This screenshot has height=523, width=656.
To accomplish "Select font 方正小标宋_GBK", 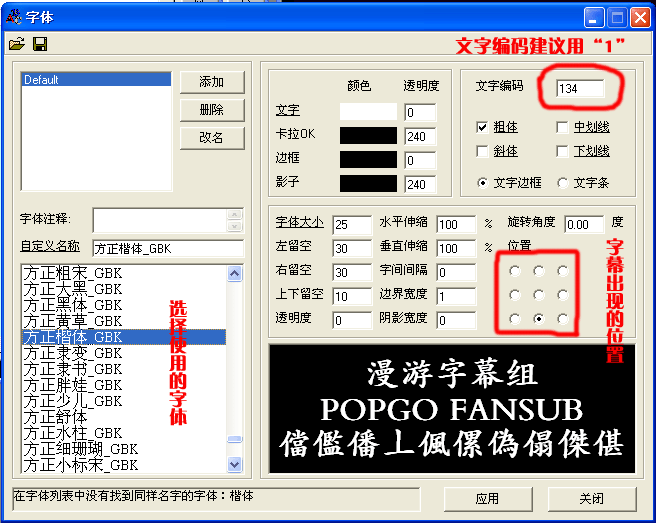I will pyautogui.click(x=124, y=465).
